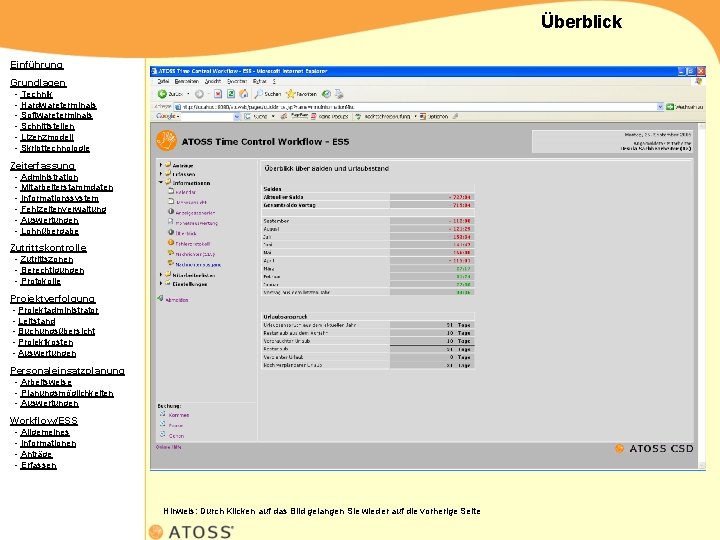Click the Anträge folder icon in tree
Image resolution: width=720 pixels, height=540 pixels.
(x=168, y=164)
